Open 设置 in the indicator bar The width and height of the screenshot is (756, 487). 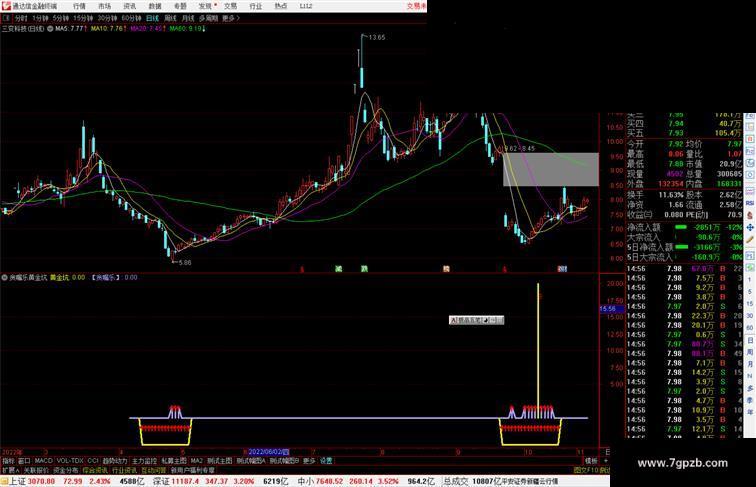pos(326,461)
